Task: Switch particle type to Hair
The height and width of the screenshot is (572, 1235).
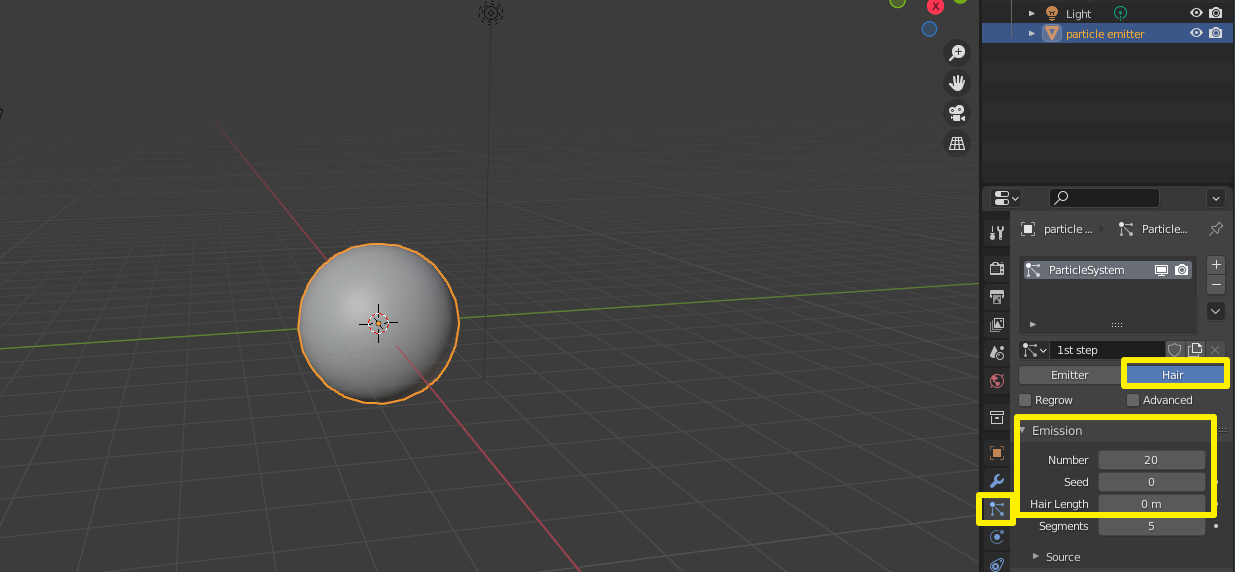Action: (1173, 375)
